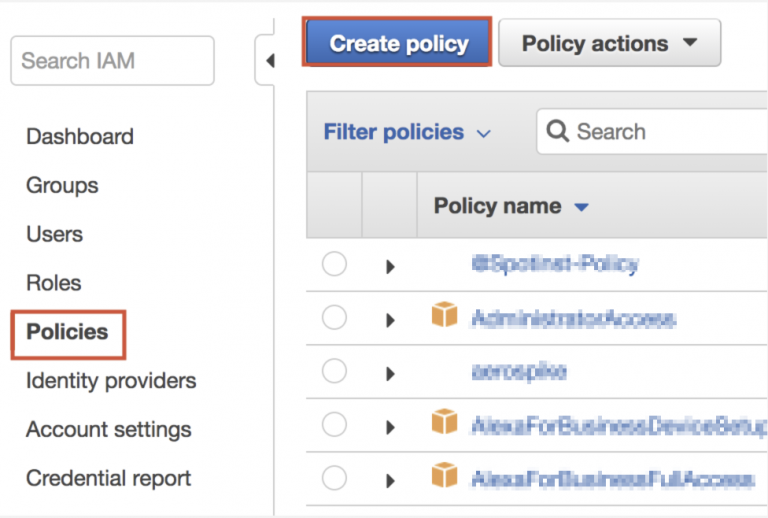Click the Create policy button
This screenshot has width=768, height=518.
tap(399, 44)
